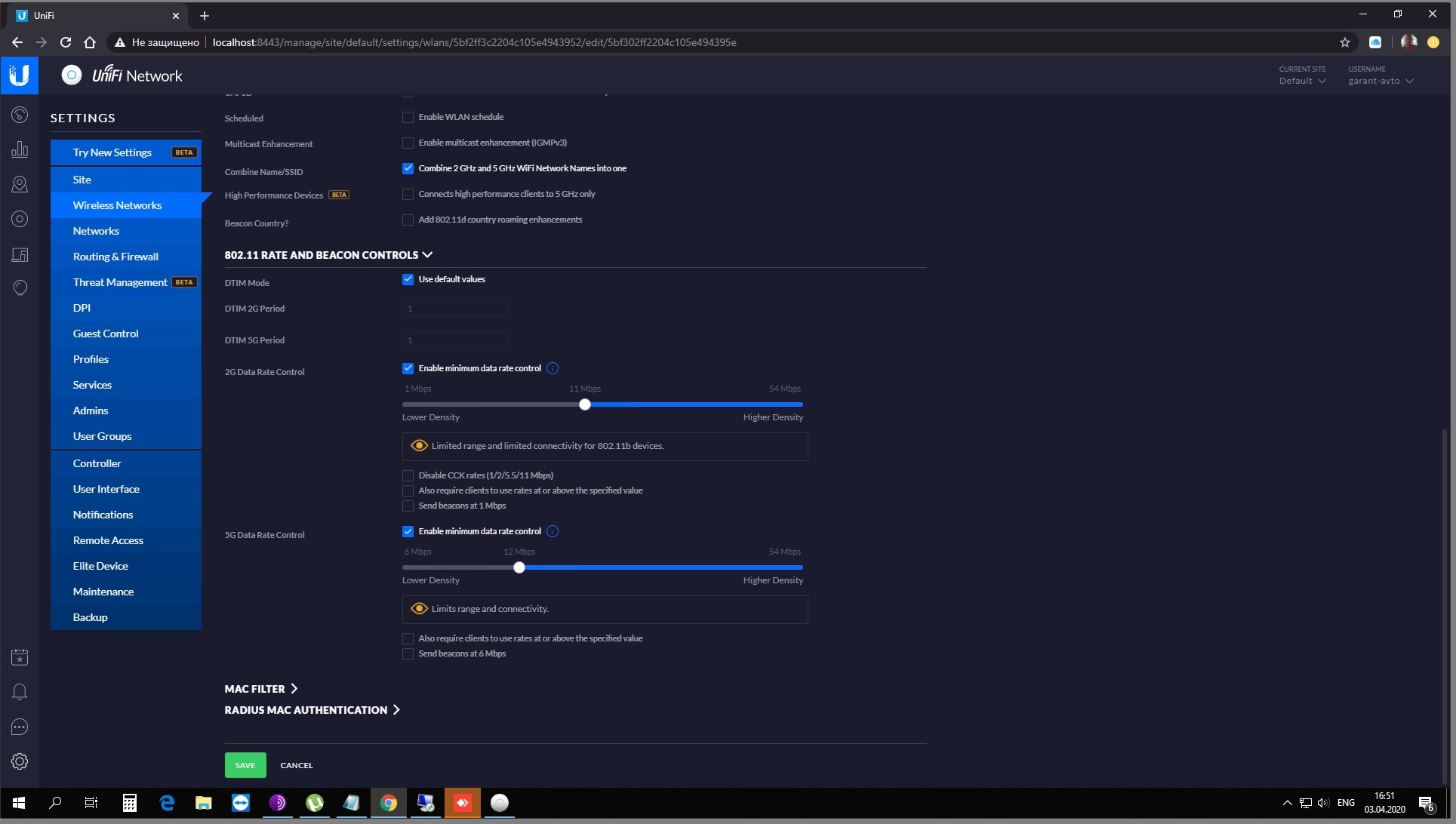
Task: Open Guest Control settings menu
Action: 106,334
